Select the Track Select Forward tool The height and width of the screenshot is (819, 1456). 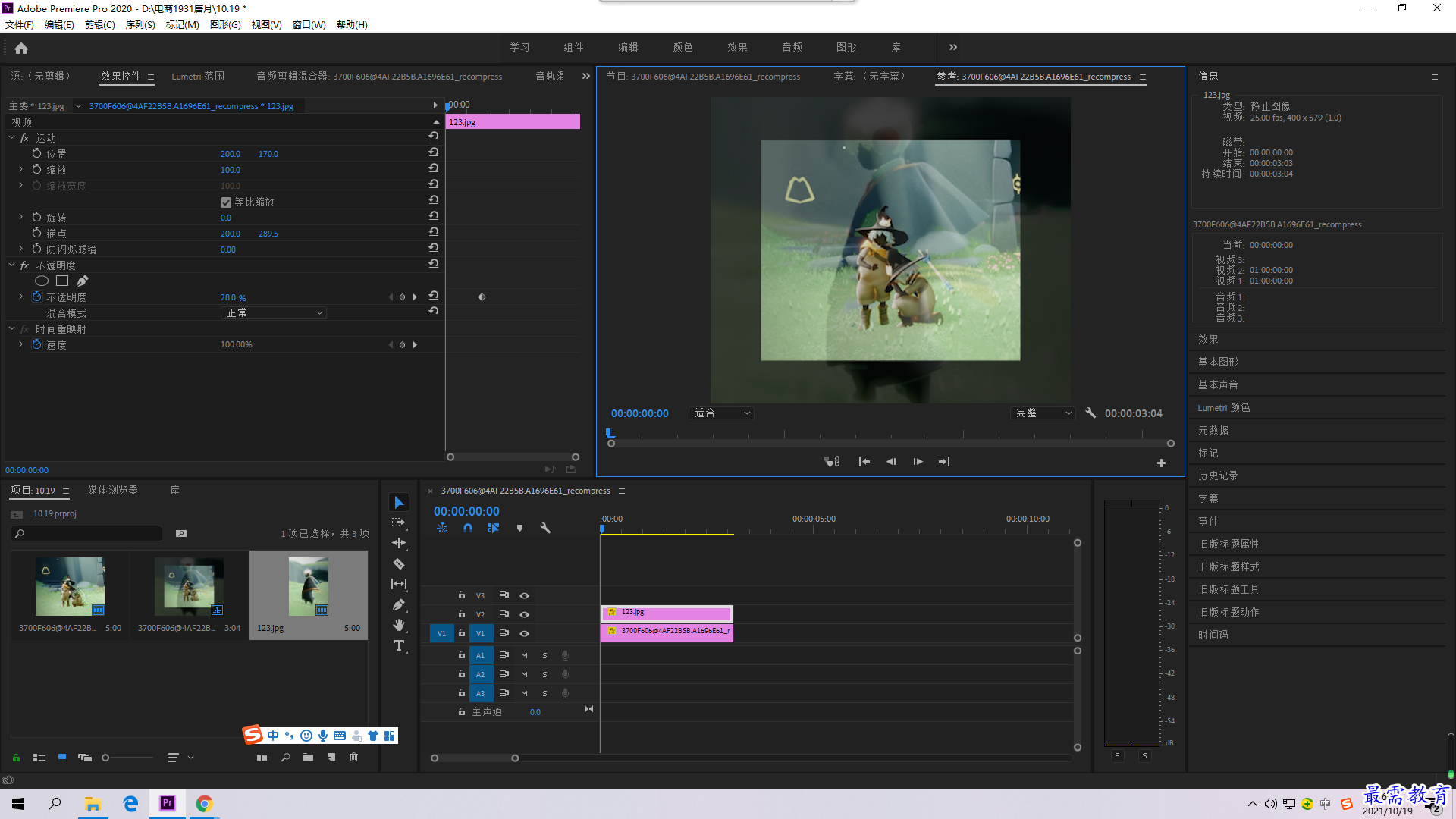[x=399, y=522]
